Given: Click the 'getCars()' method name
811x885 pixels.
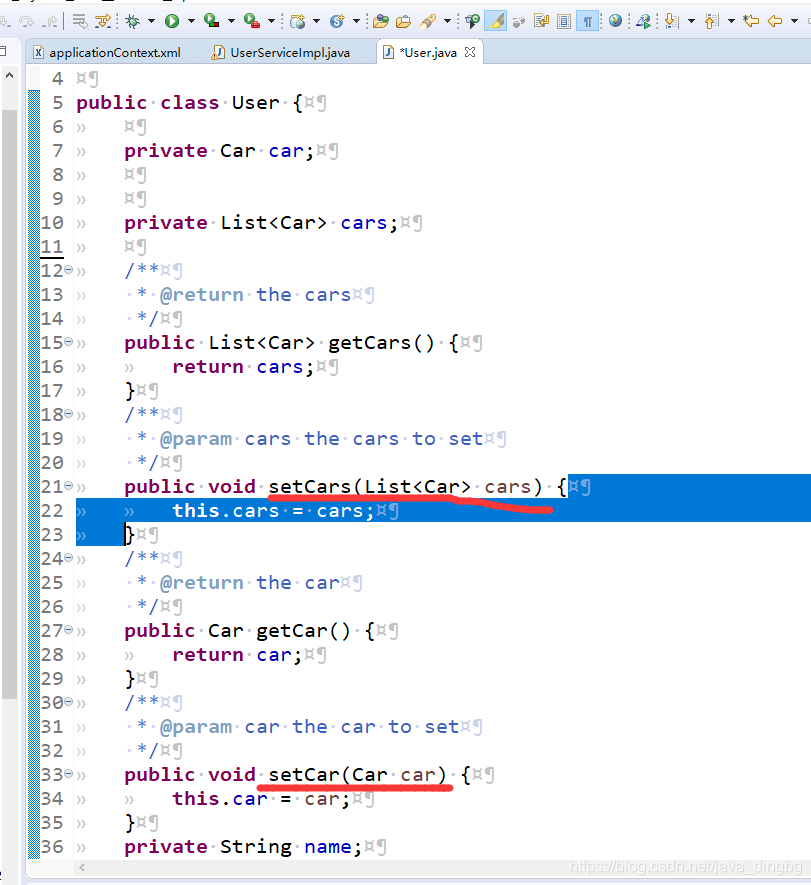Looking at the screenshot, I should pos(381,343).
